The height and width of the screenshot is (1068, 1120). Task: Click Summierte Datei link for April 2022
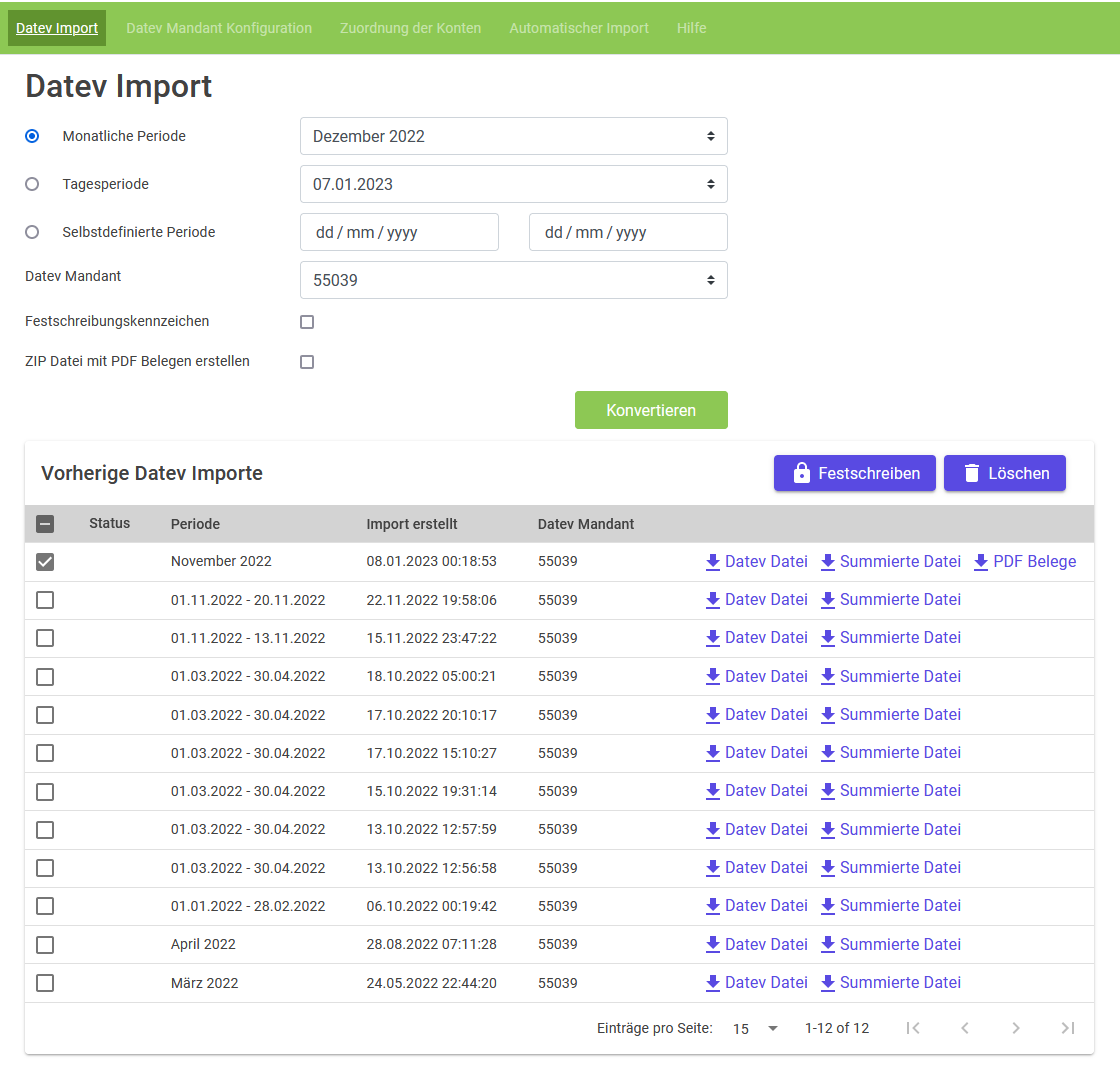point(891,944)
